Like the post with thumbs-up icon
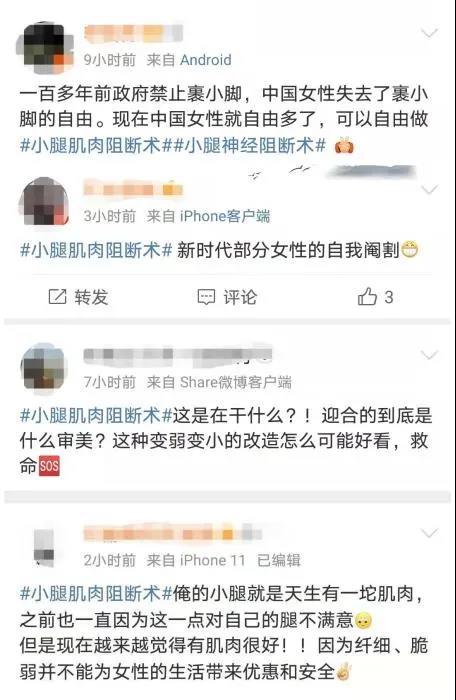Image resolution: width=456 pixels, height=700 pixels. 367,296
